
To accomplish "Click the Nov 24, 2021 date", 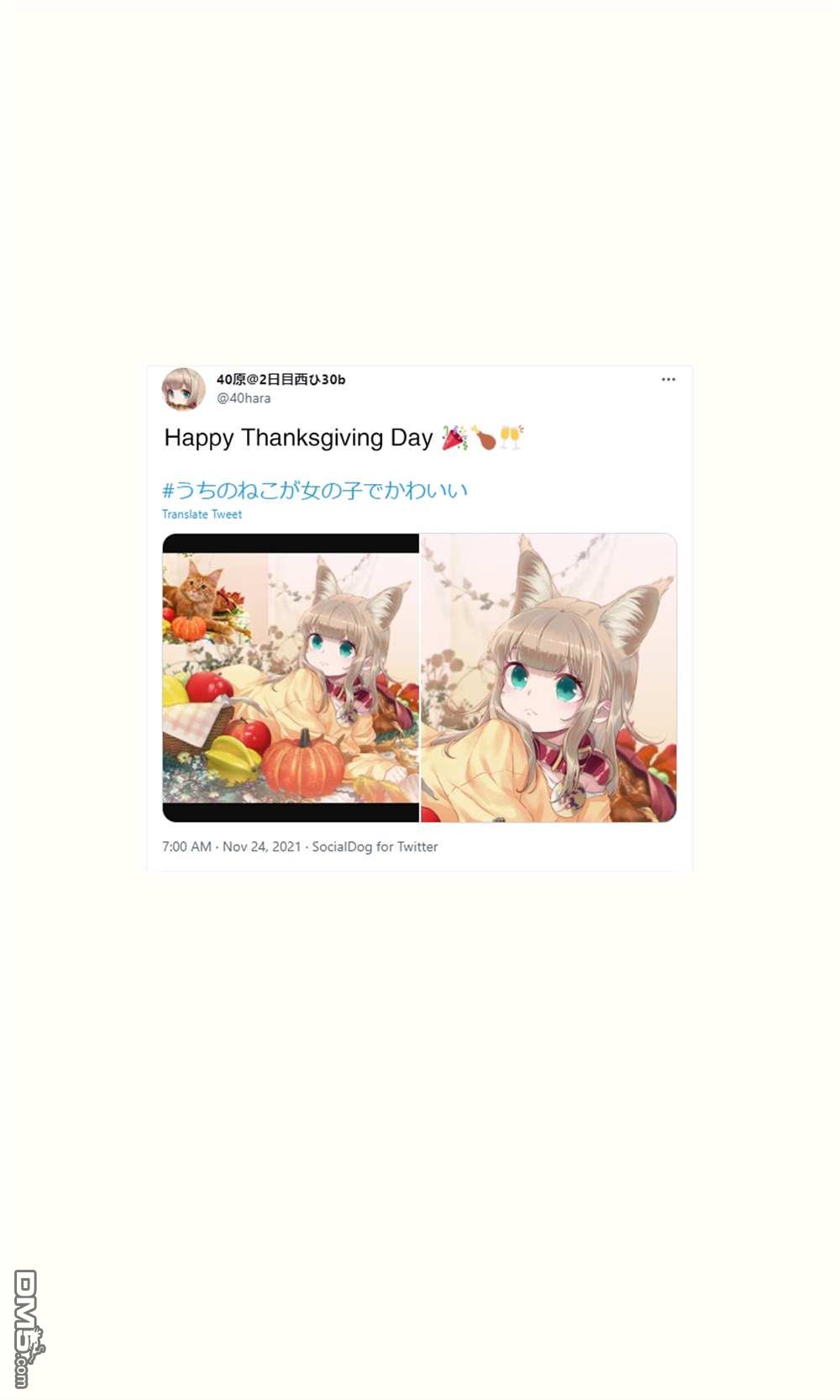I will coord(261,847).
